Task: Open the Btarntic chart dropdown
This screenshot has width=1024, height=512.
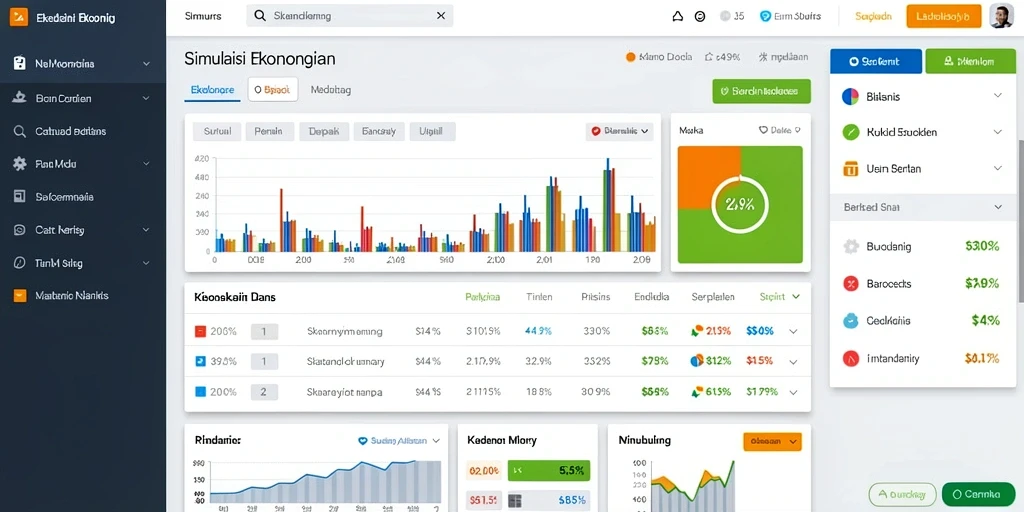Action: 620,131
